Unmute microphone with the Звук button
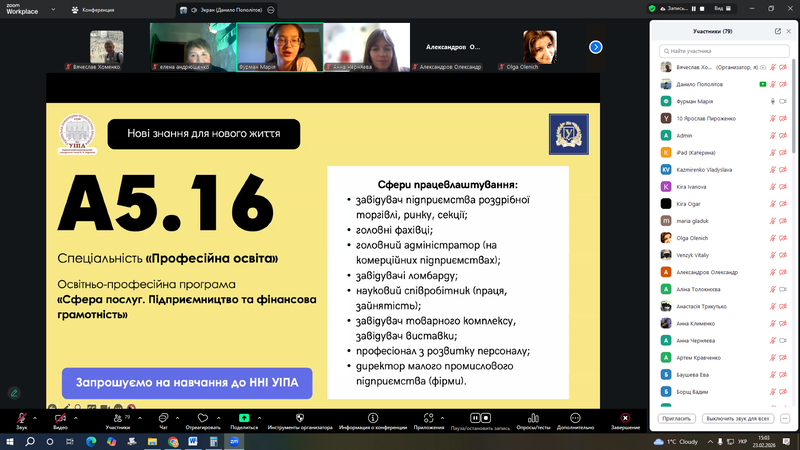Screen dimensions: 800x450 click(x=21, y=417)
